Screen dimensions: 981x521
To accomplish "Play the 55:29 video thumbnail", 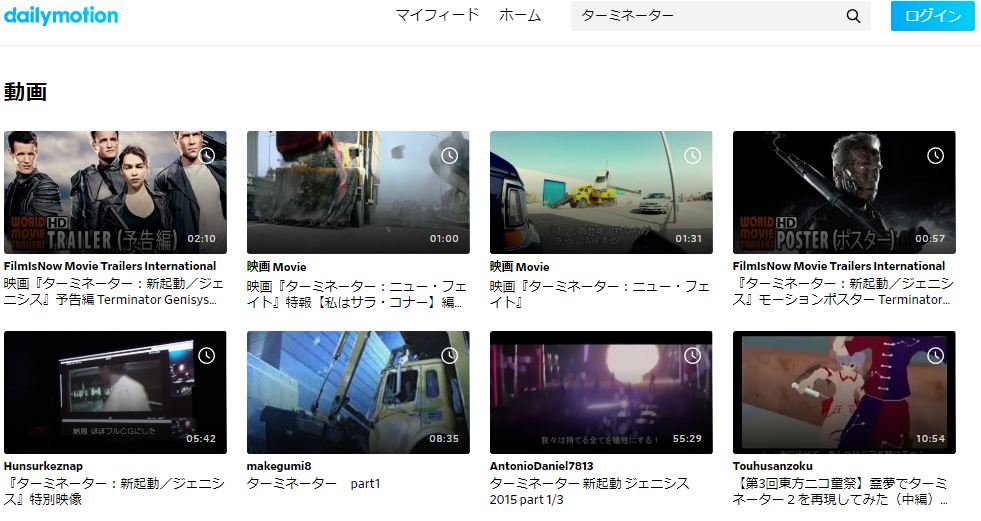I will (x=601, y=392).
